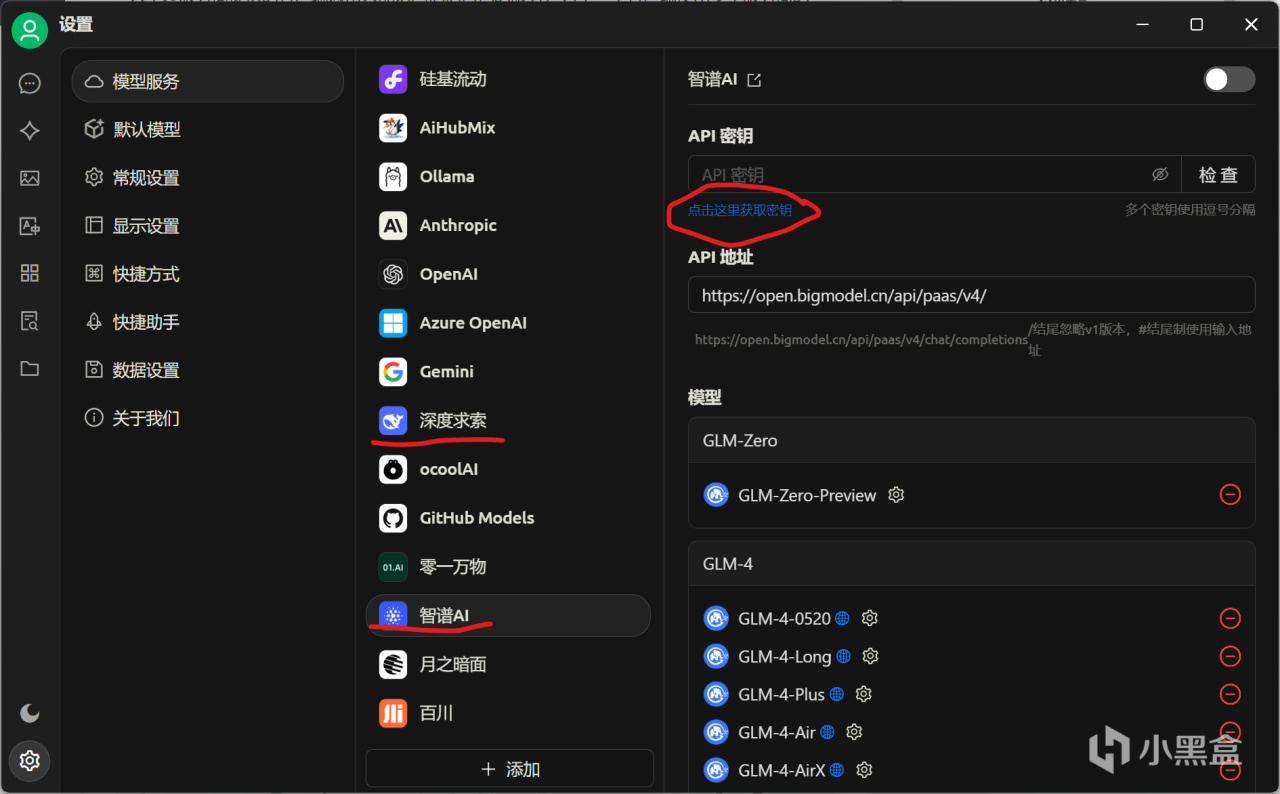1280x794 pixels.
Task: Click the web globe icon beside GLM-4-AirX
Action: 837,770
